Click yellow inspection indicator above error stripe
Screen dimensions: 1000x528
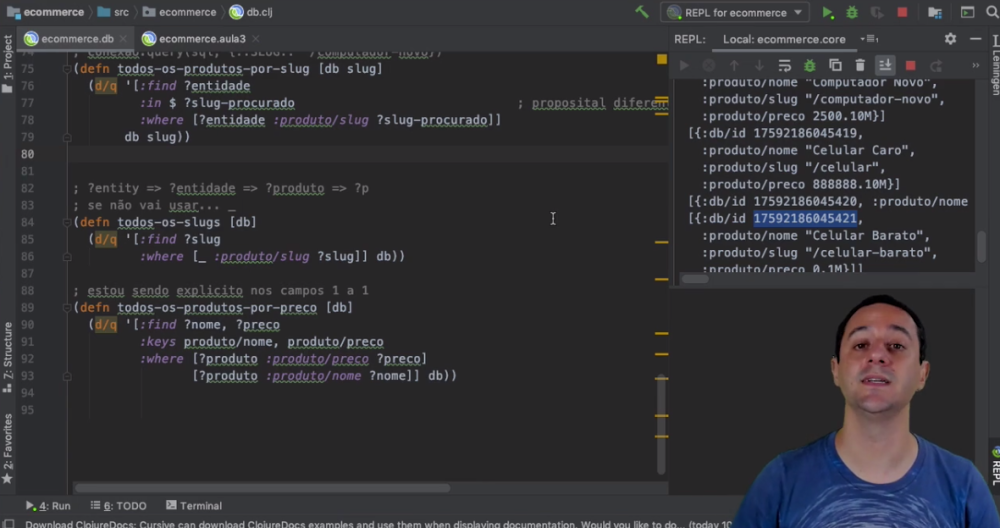click(662, 59)
